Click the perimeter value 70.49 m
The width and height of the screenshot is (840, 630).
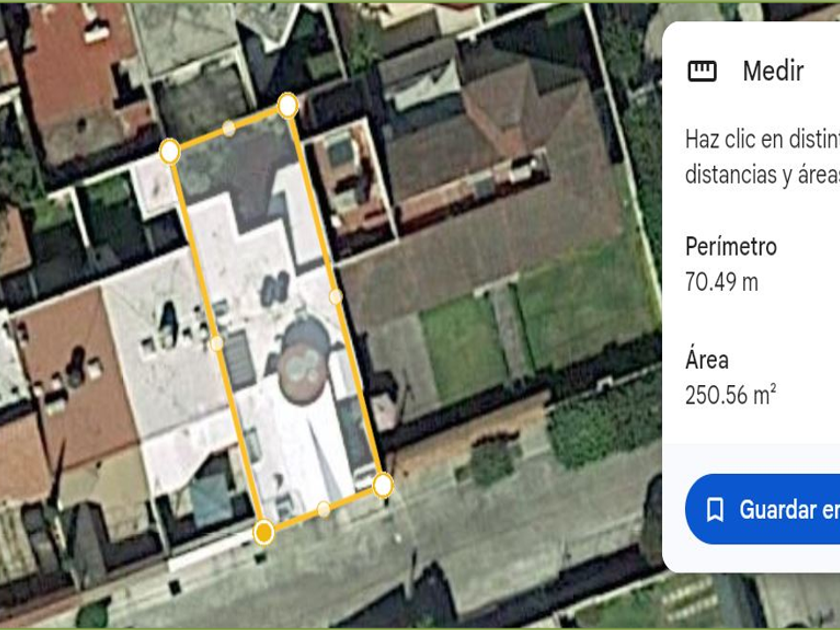[722, 282]
